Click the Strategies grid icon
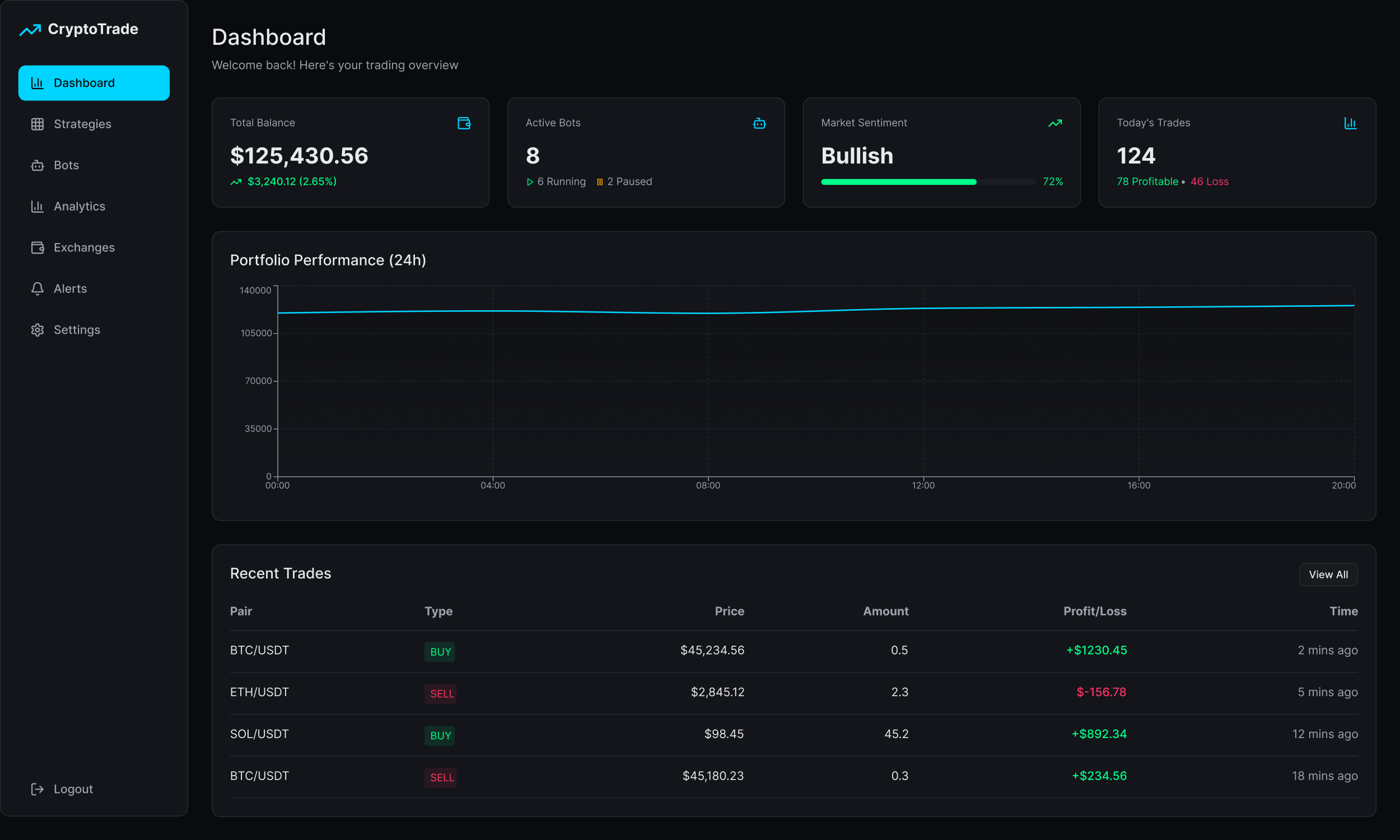 pyautogui.click(x=38, y=124)
